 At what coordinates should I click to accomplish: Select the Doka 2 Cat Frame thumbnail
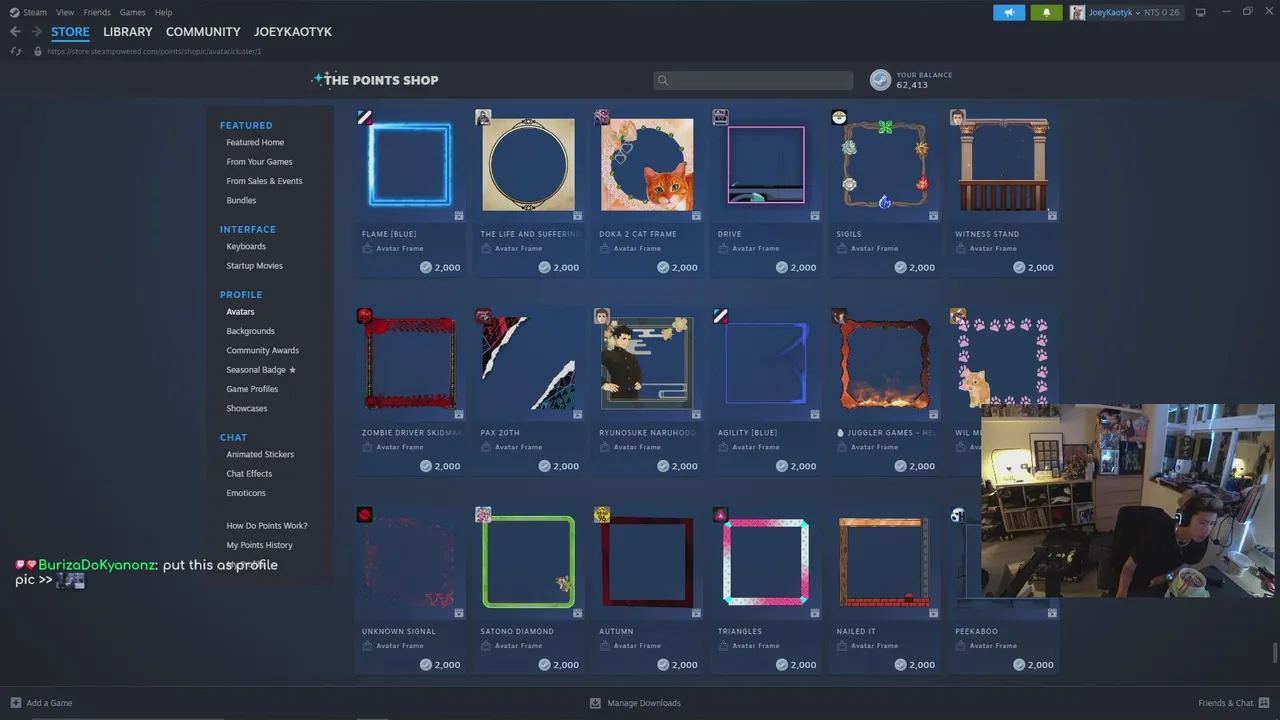(647, 165)
